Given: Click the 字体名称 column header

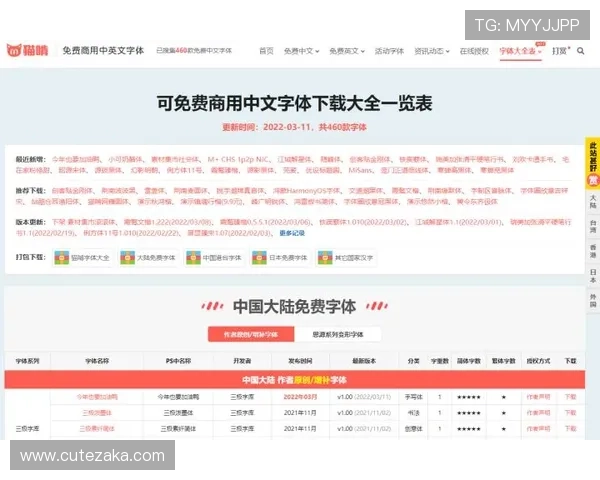Looking at the screenshot, I should pyautogui.click(x=97, y=361).
